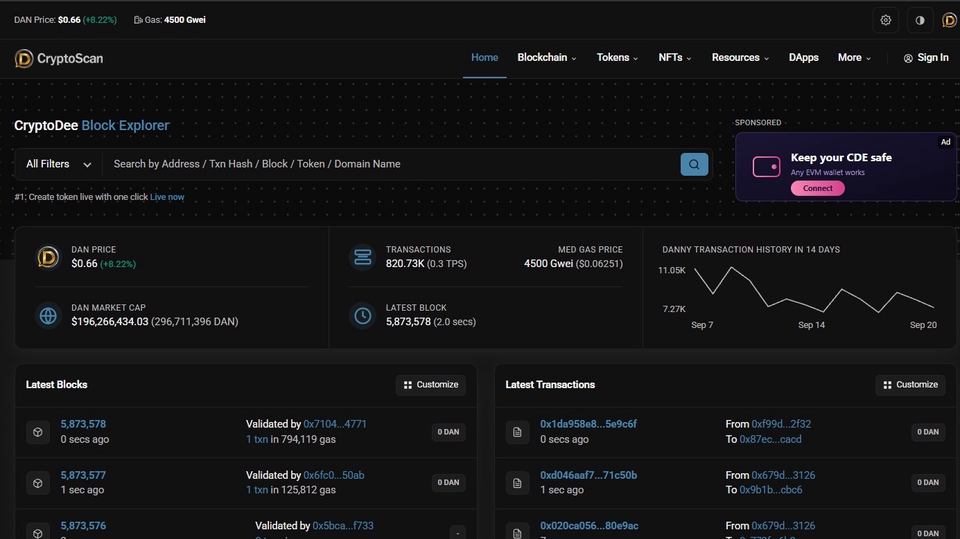
Task: Toggle the dark/light theme icon
Action: pos(920,20)
